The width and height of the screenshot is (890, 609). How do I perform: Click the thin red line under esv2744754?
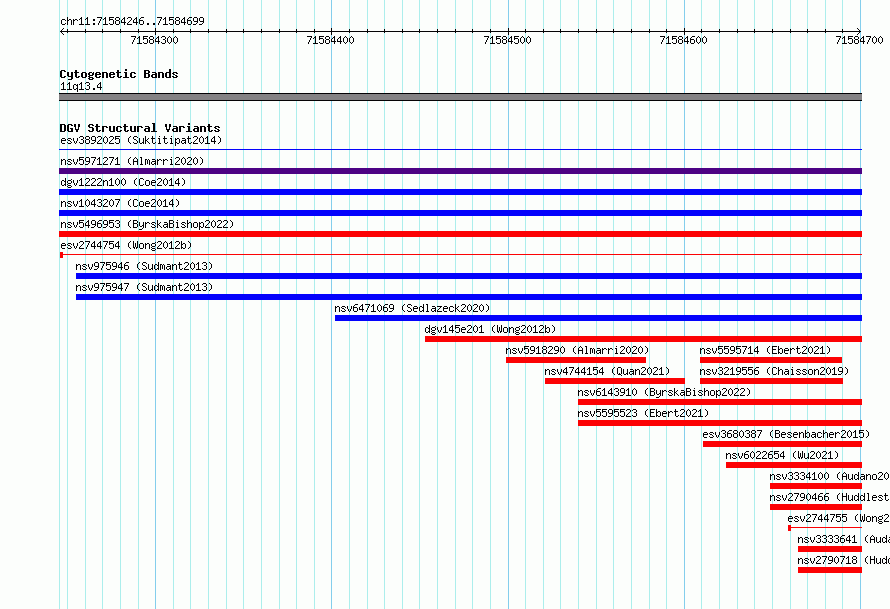[x=460, y=255]
